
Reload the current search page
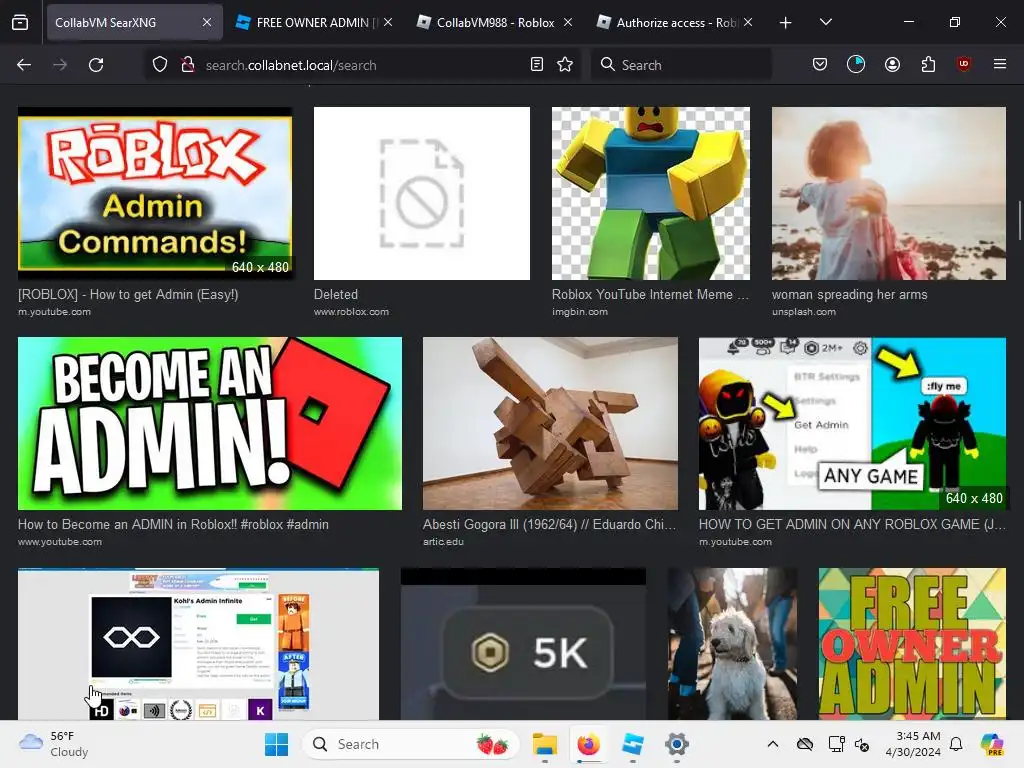click(96, 65)
